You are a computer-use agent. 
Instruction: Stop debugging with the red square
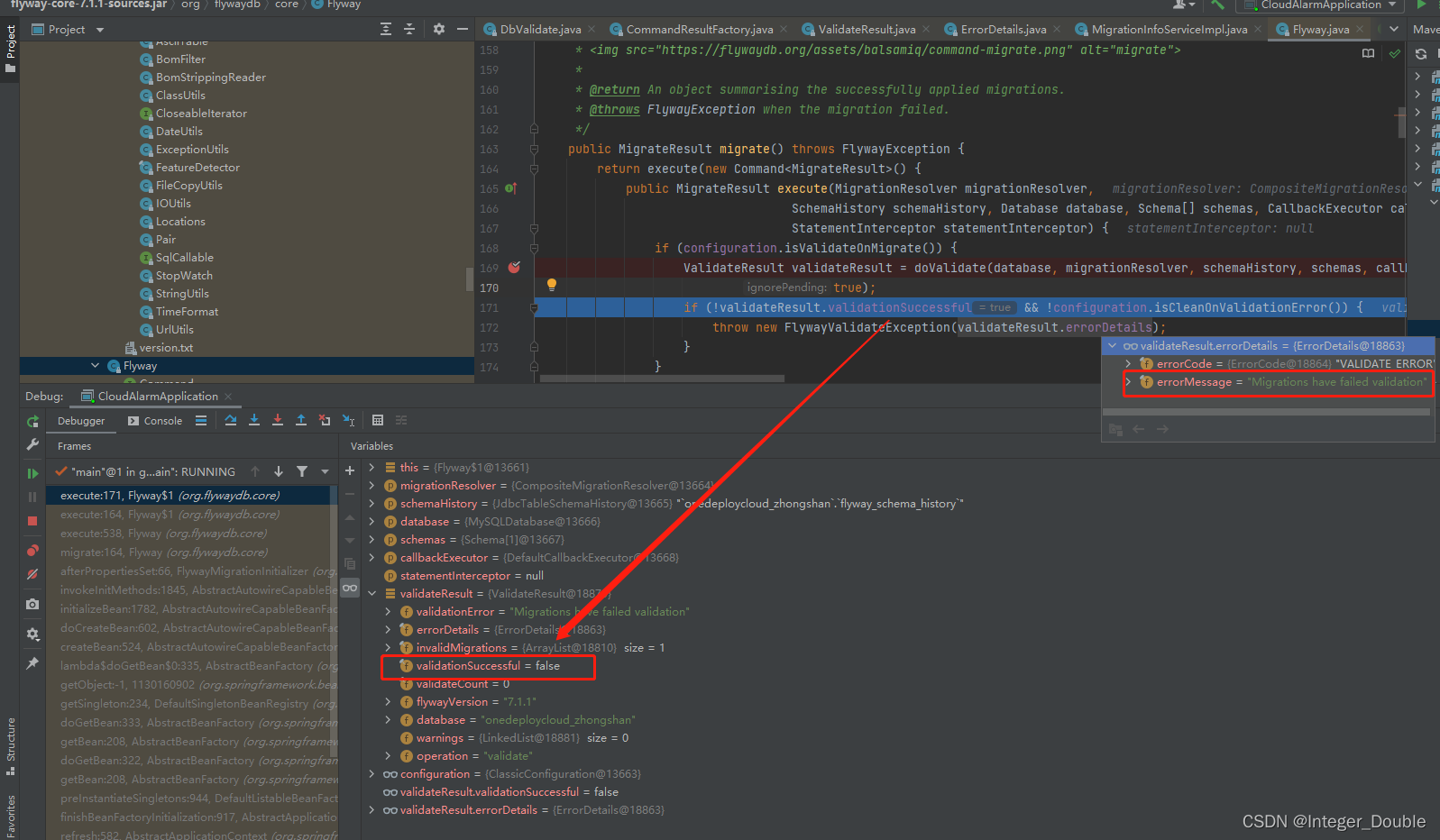point(32,521)
